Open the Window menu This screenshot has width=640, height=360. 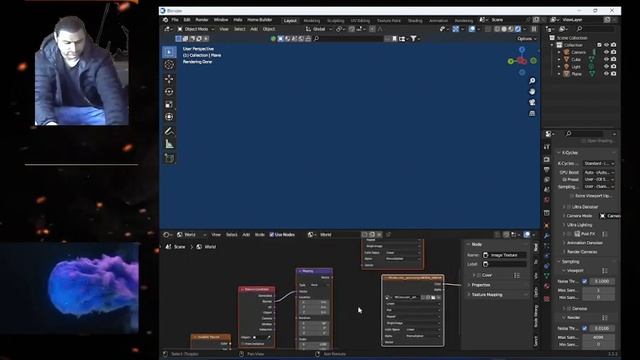coord(221,20)
